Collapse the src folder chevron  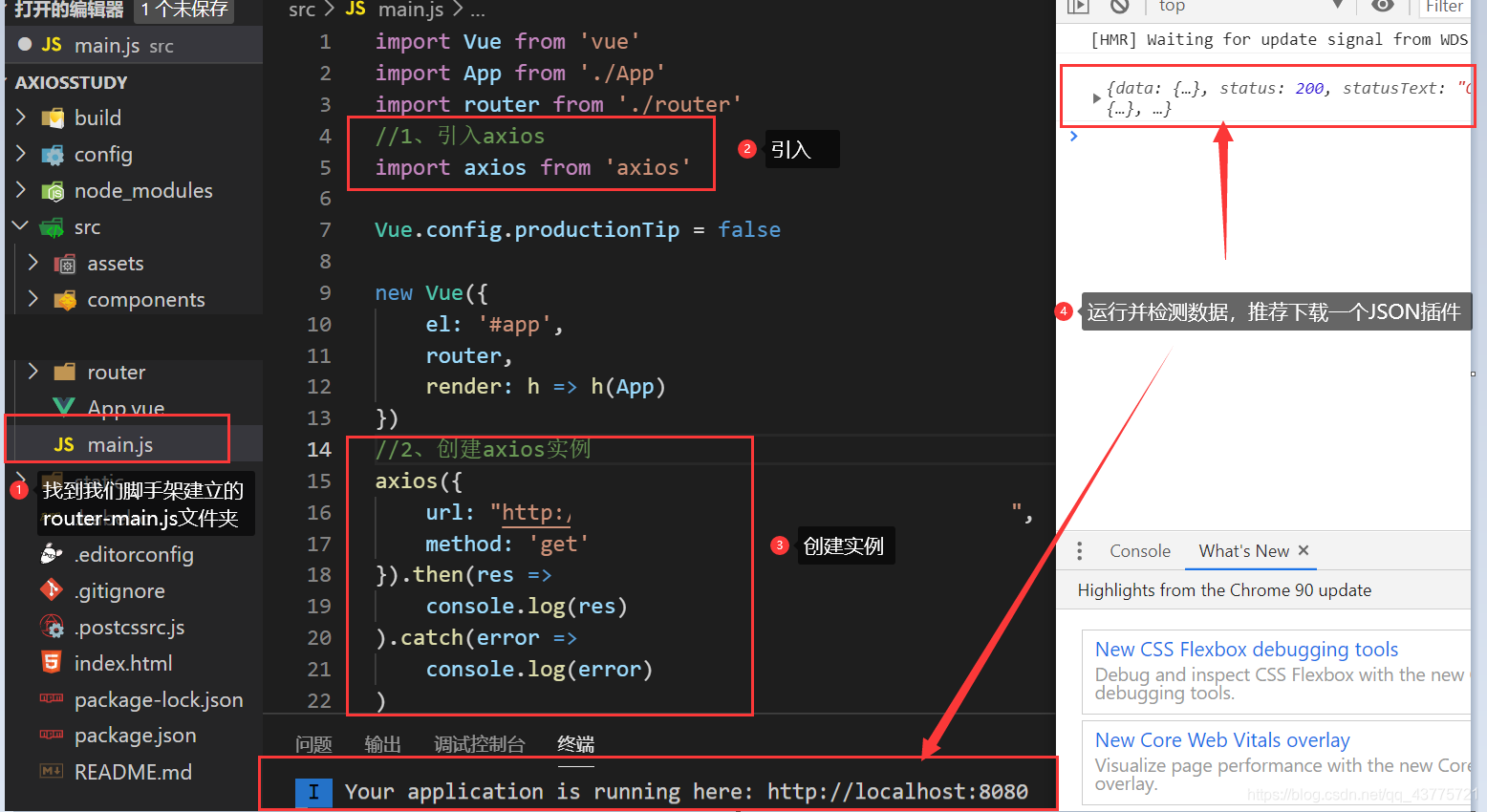21,225
